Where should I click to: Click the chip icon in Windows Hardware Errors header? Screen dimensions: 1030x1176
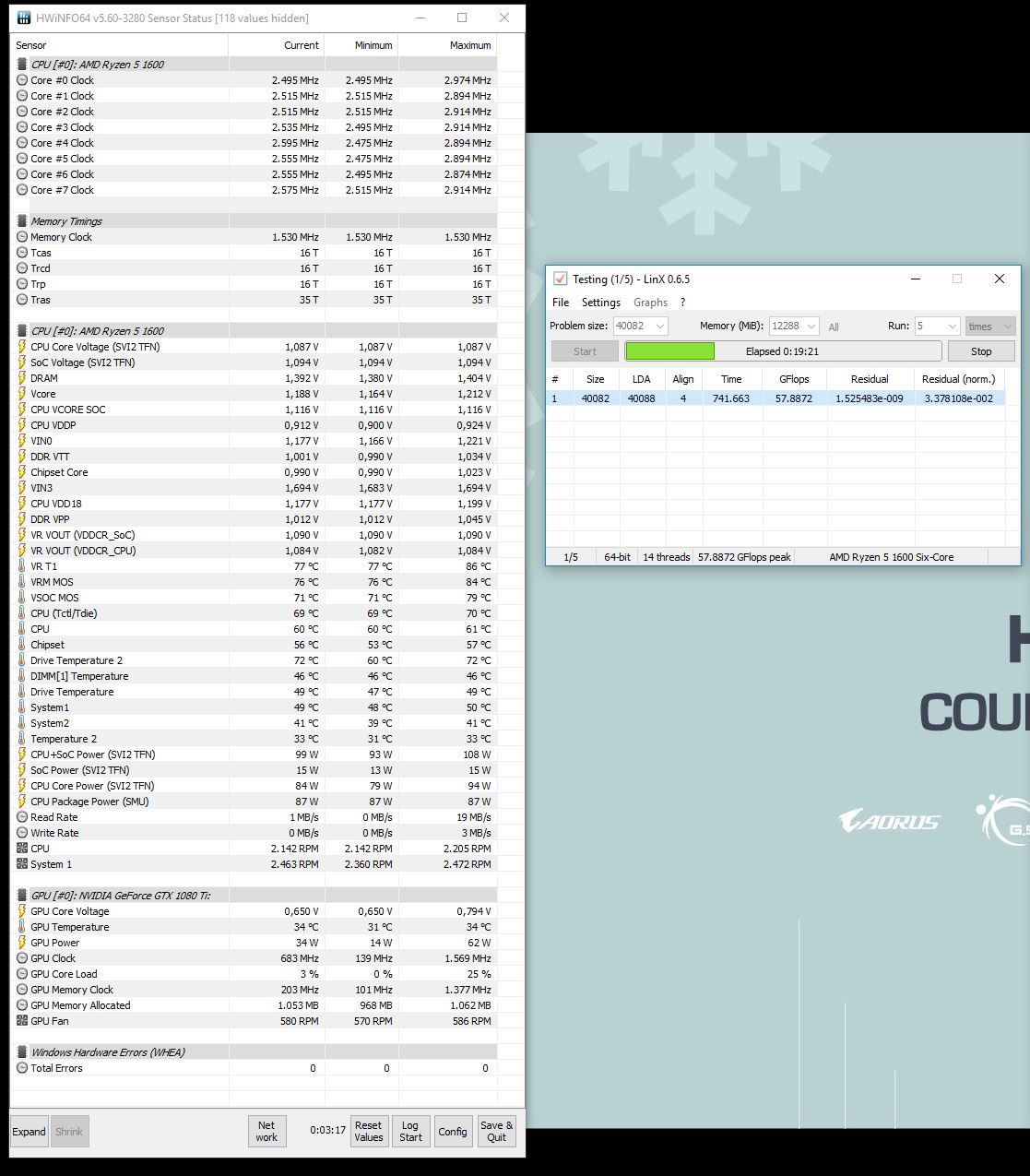coord(22,1052)
